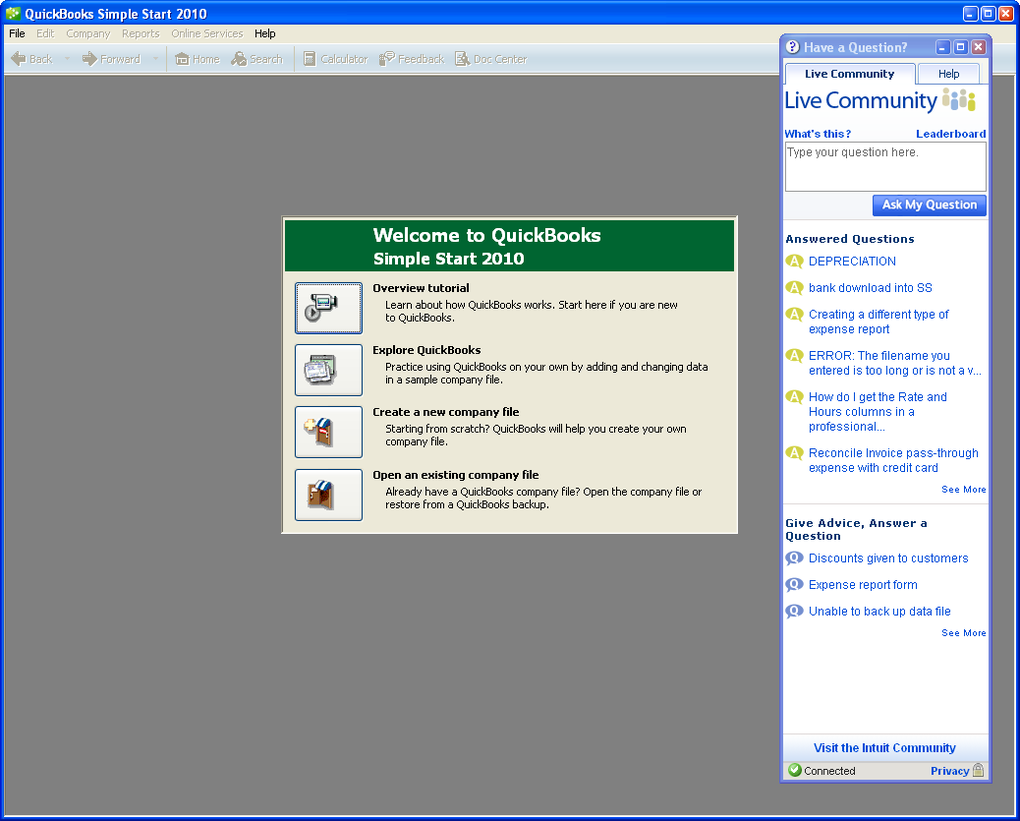Open the Privacy link
1020x821 pixels.
950,771
